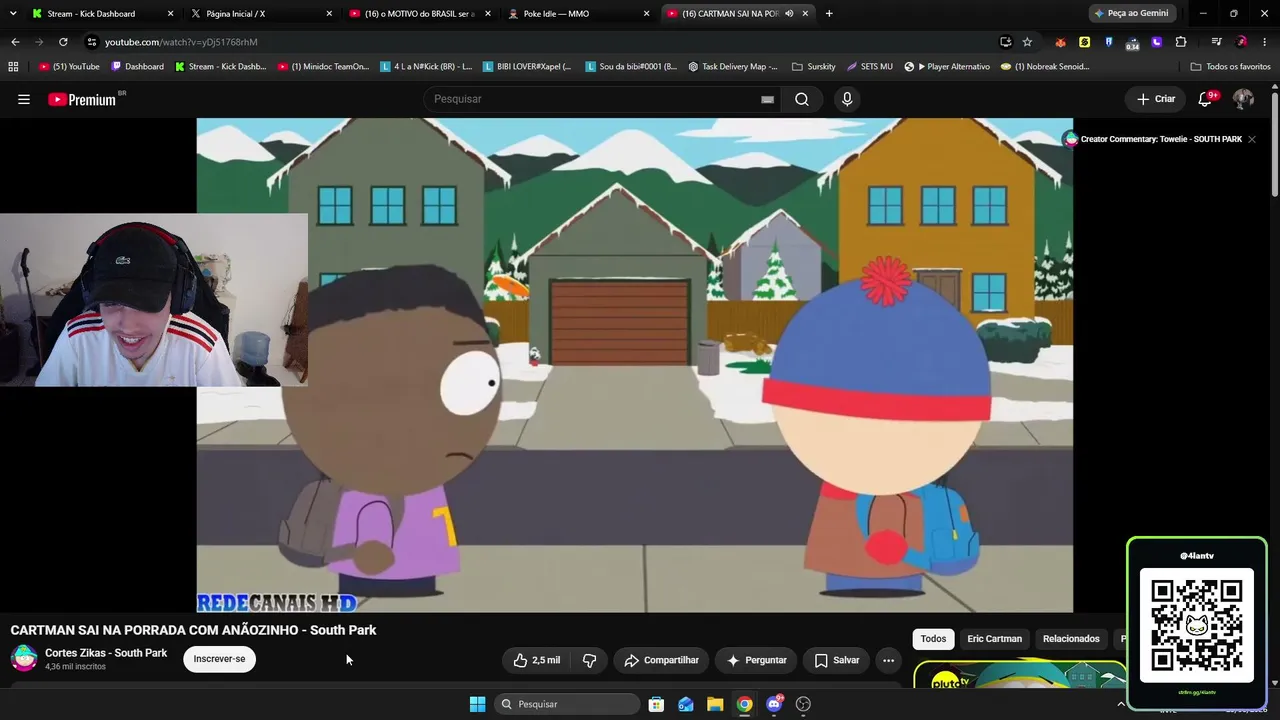Open Windows Start menu
This screenshot has width=1280, height=720.
[x=477, y=704]
